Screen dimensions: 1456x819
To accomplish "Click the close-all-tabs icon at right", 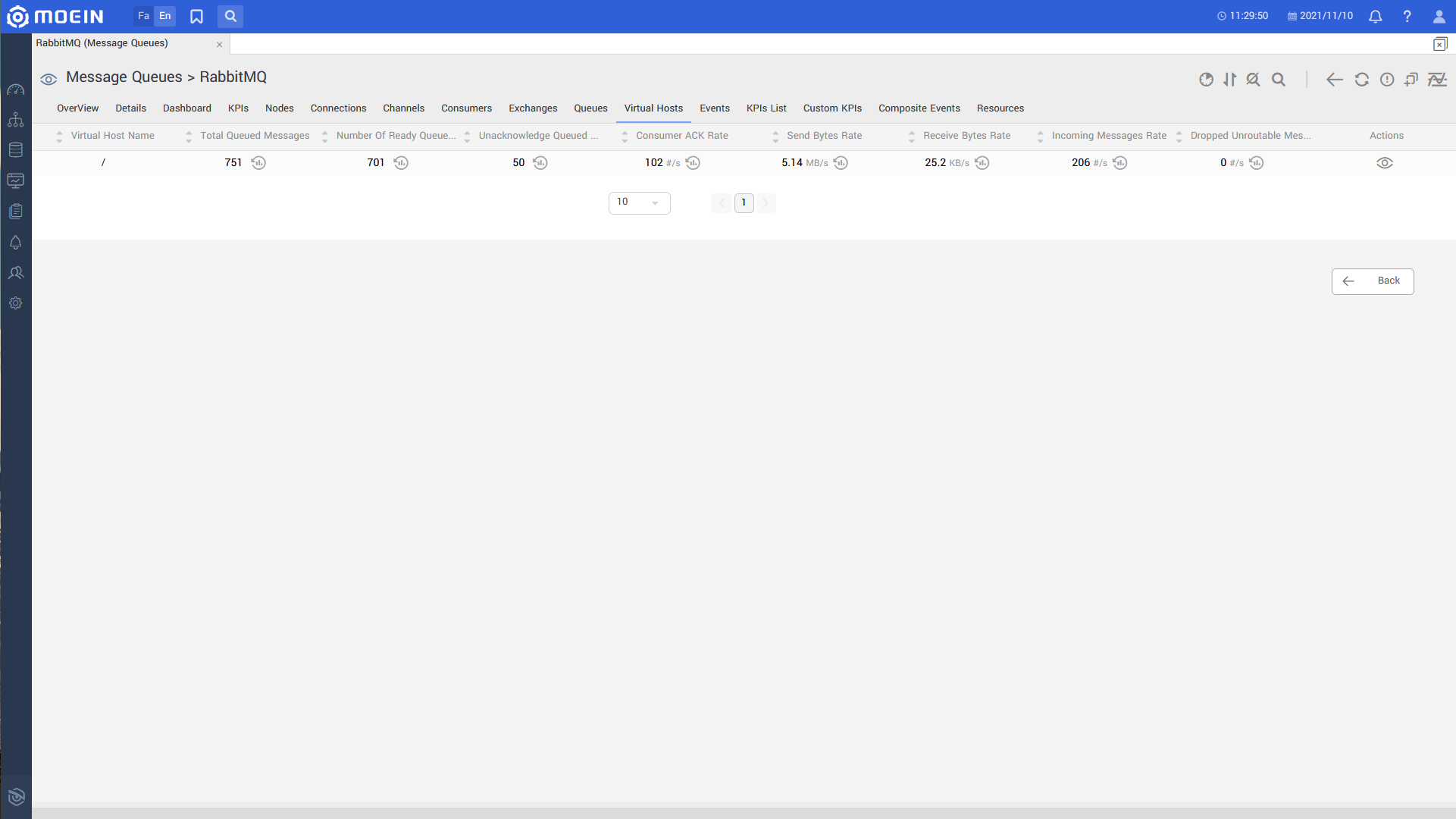I will pyautogui.click(x=1440, y=44).
